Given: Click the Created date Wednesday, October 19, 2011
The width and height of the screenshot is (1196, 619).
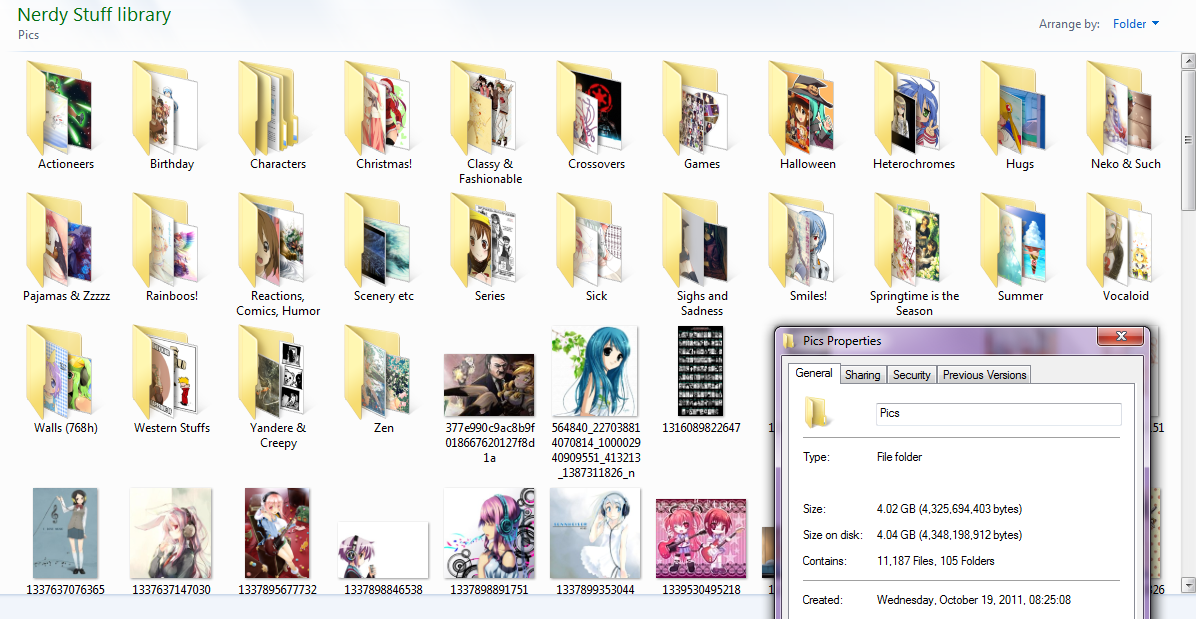Looking at the screenshot, I should 973,600.
